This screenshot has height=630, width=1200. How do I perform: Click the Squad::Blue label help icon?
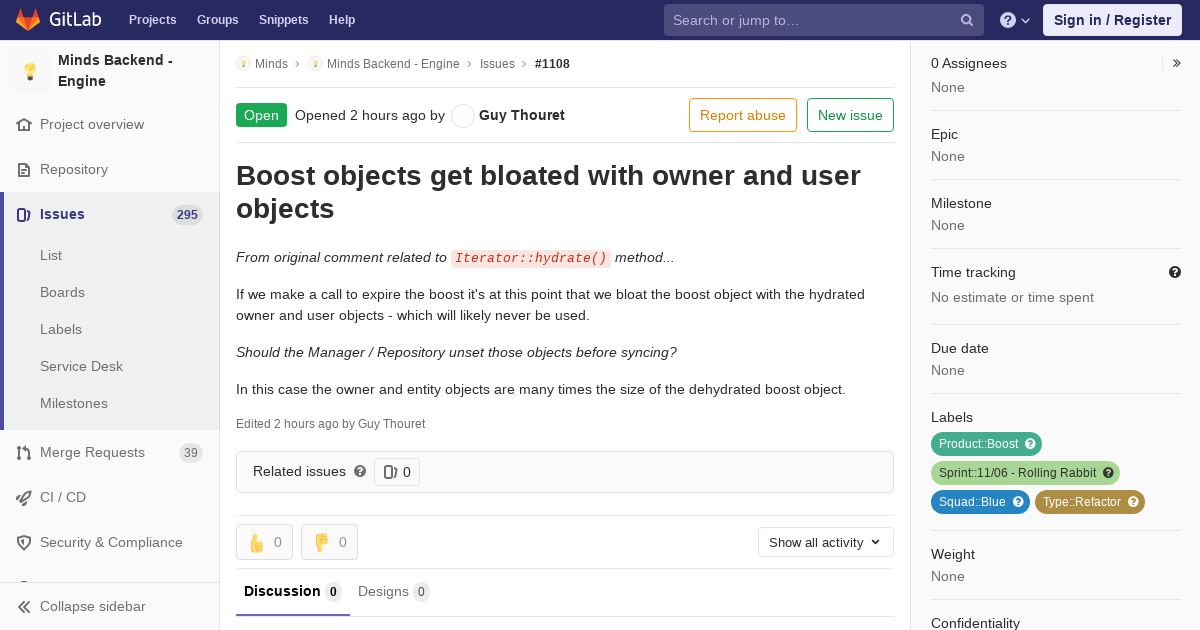coord(1019,502)
